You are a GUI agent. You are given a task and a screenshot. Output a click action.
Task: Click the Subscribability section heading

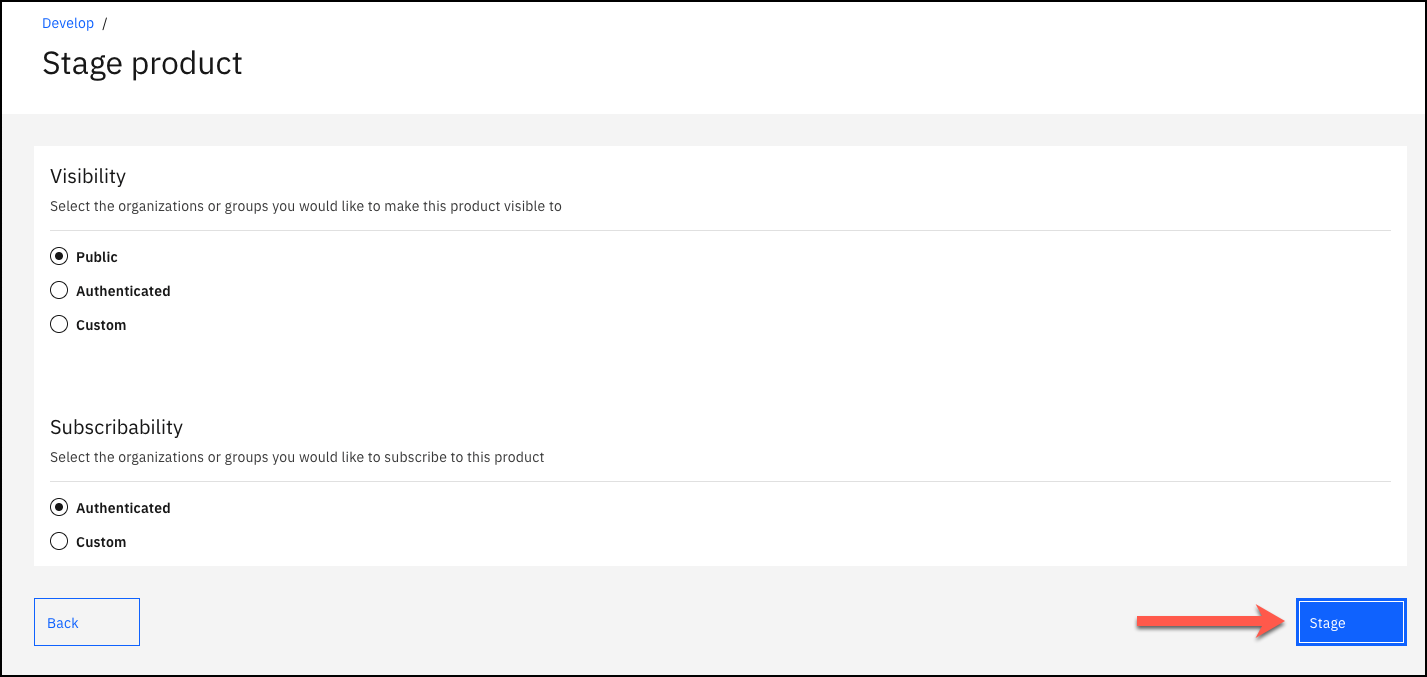[x=116, y=427]
